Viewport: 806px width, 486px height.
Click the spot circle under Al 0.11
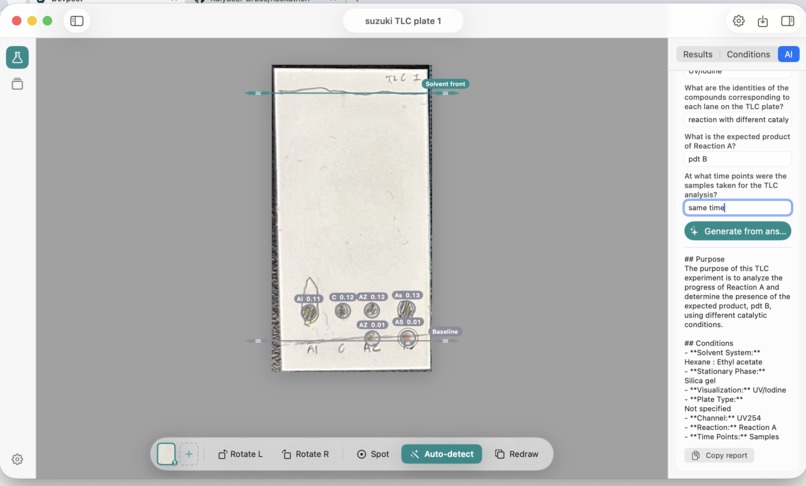pyautogui.click(x=309, y=313)
